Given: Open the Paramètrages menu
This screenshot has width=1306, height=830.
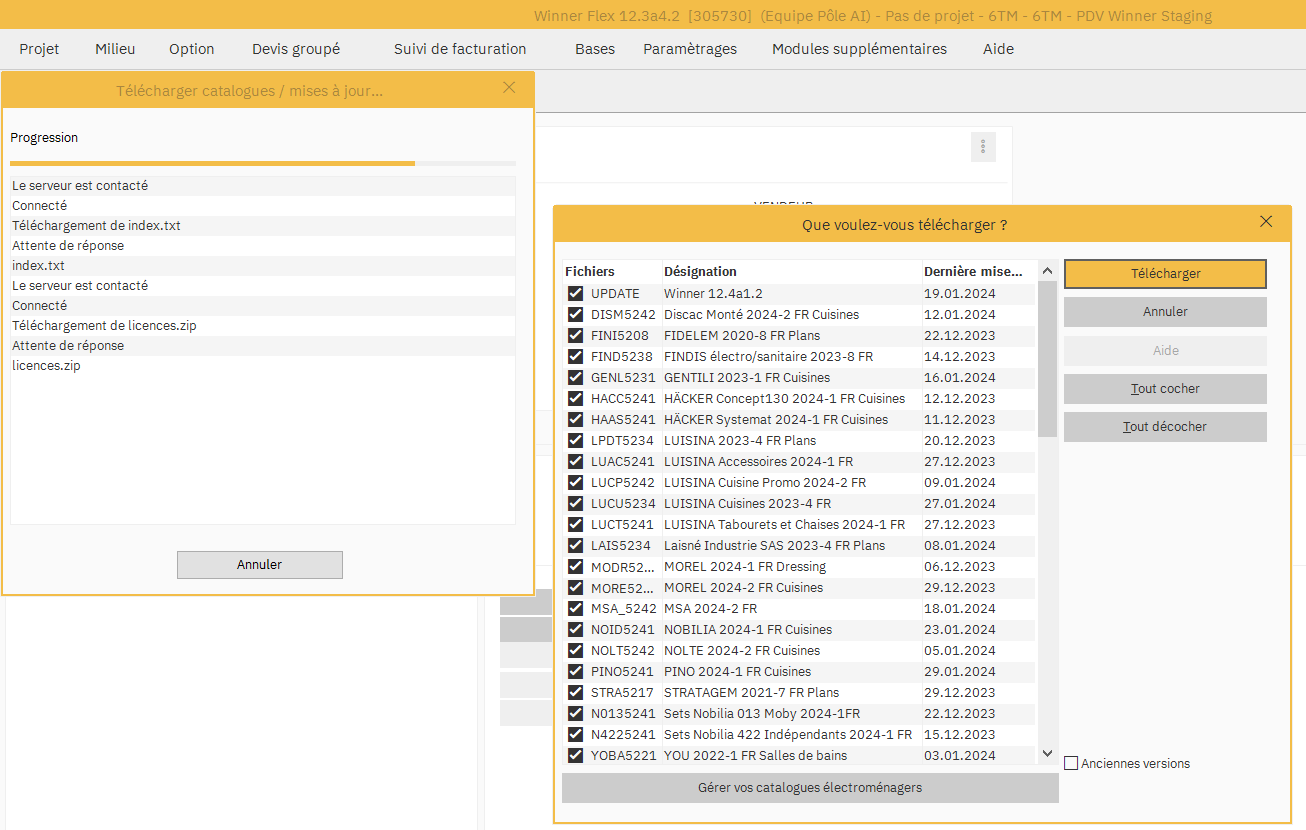Looking at the screenshot, I should click(x=689, y=49).
